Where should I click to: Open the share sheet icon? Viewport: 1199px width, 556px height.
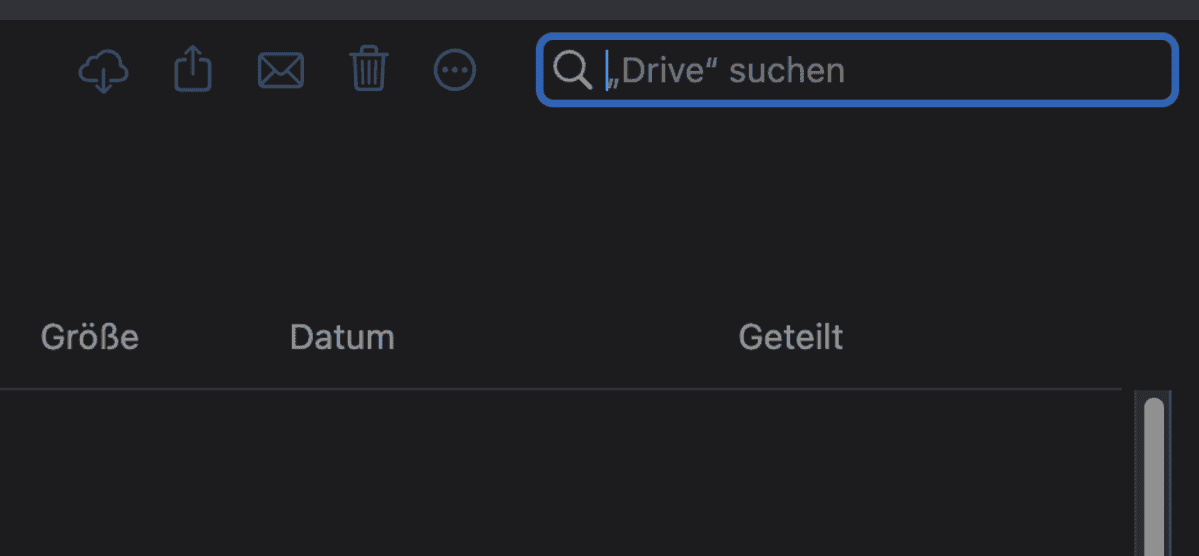(193, 70)
